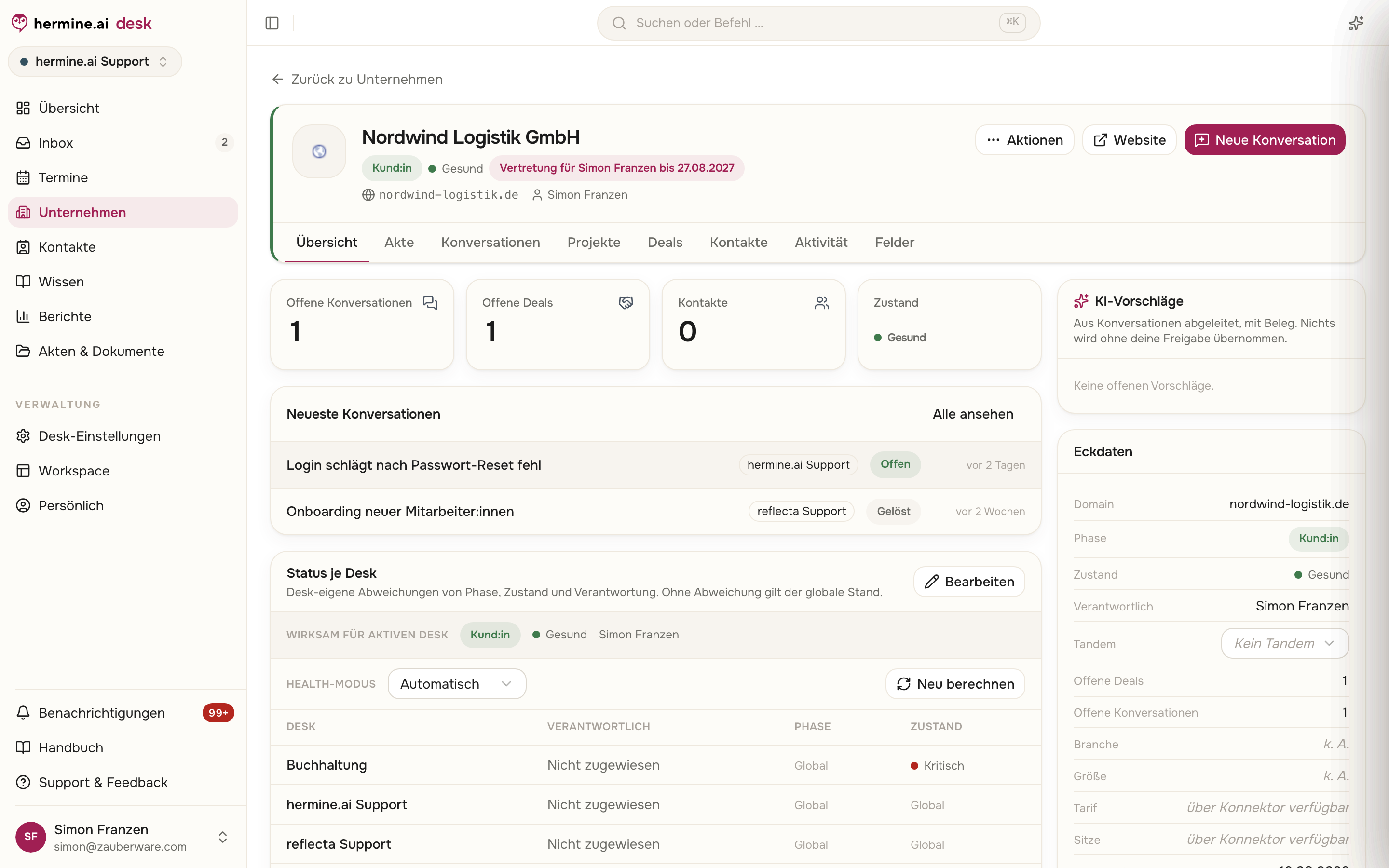Screen dimensions: 1389x868
Task: Click the Nordwind Logistik company avatar
Action: point(319,151)
